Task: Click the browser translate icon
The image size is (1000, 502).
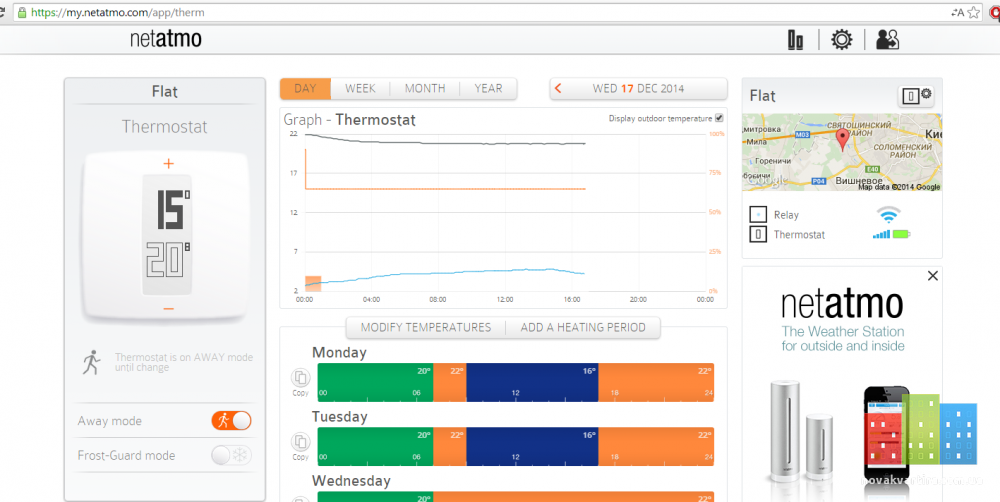Action: (x=957, y=12)
